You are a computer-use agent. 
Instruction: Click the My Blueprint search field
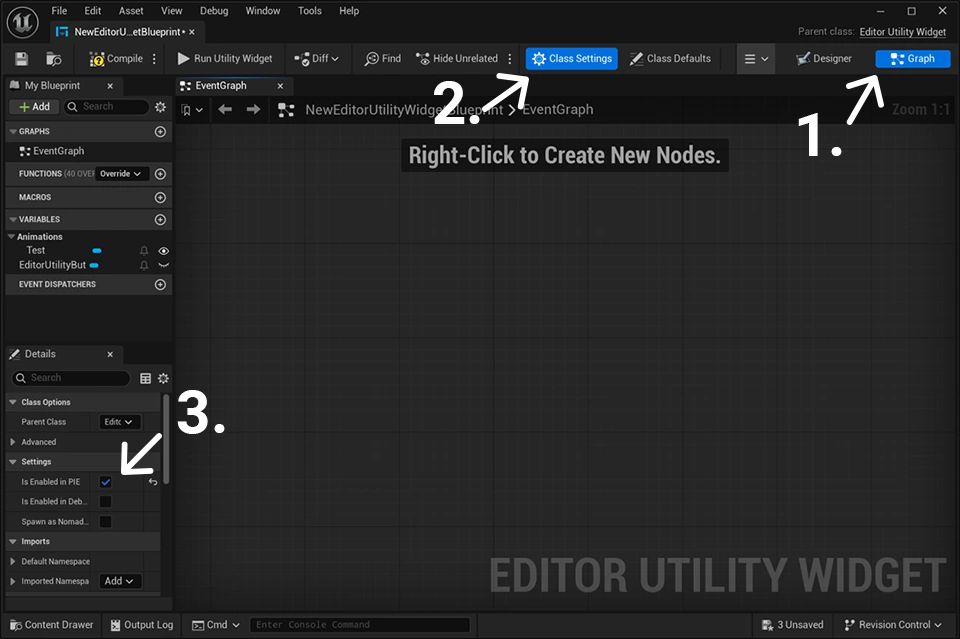point(107,106)
